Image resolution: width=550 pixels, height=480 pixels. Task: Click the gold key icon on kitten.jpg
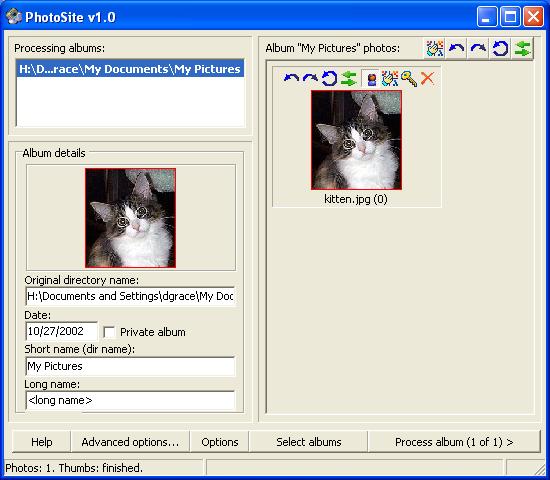coord(409,78)
